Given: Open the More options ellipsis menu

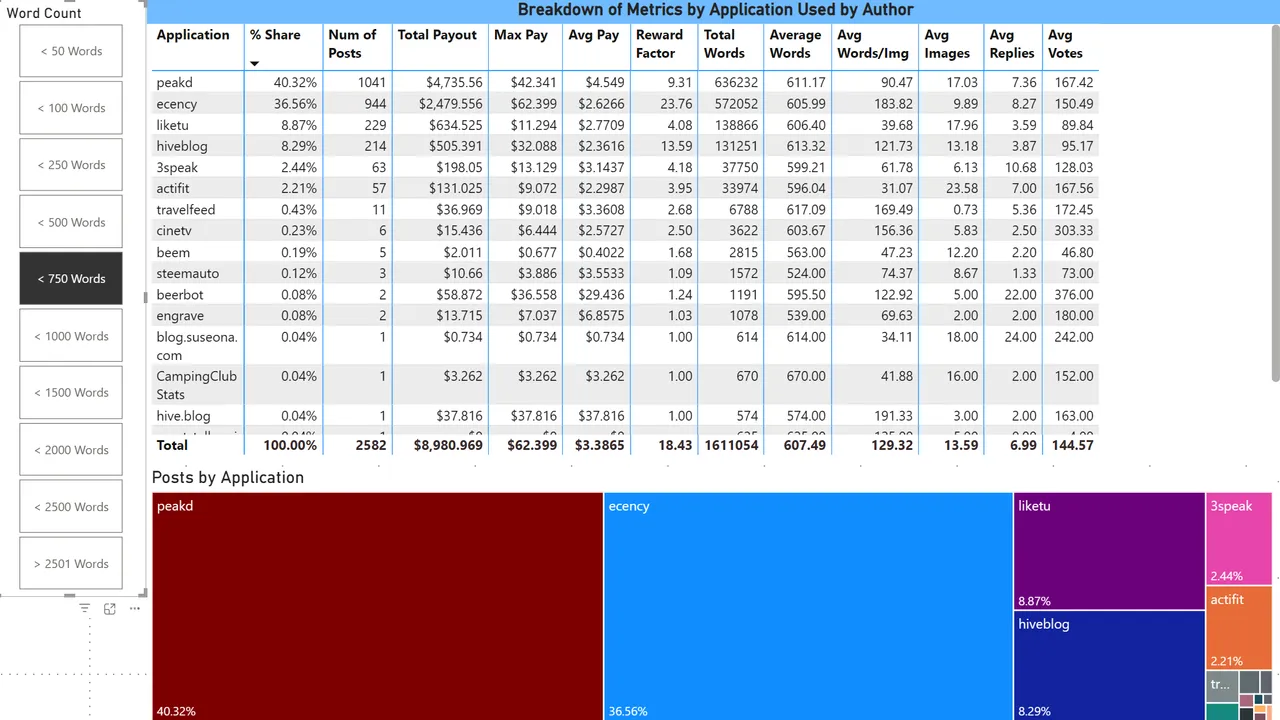Looking at the screenshot, I should [135, 608].
